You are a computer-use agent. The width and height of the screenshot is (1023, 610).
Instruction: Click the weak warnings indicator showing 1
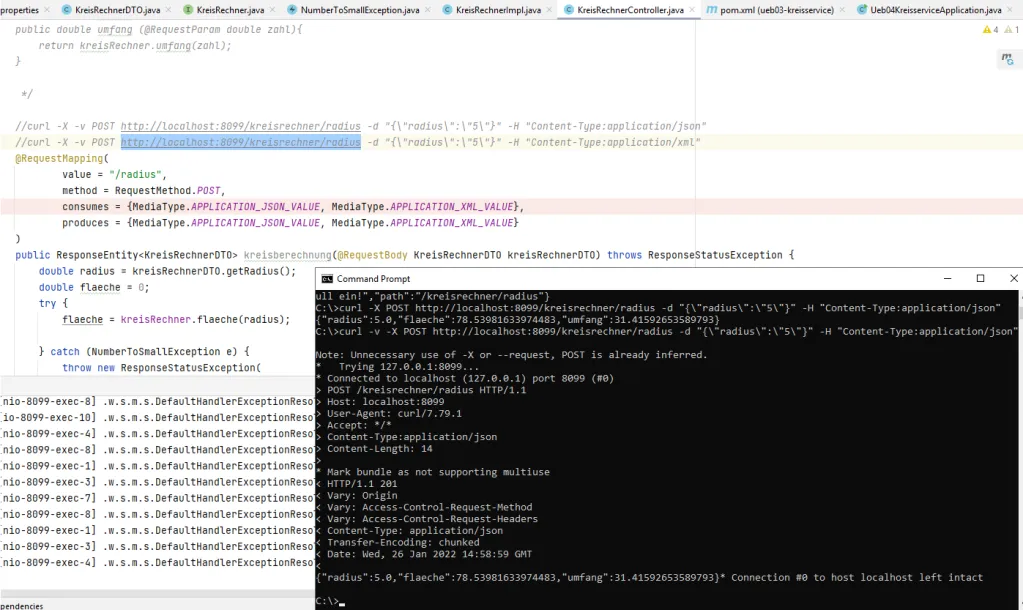1012,29
